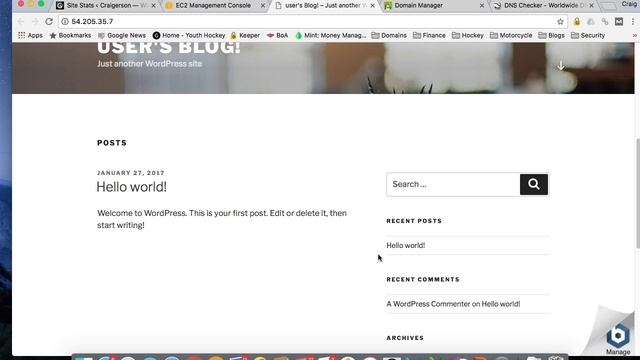640x360 pixels.
Task: Click the square extension icon beside menu
Action: [x=619, y=22]
